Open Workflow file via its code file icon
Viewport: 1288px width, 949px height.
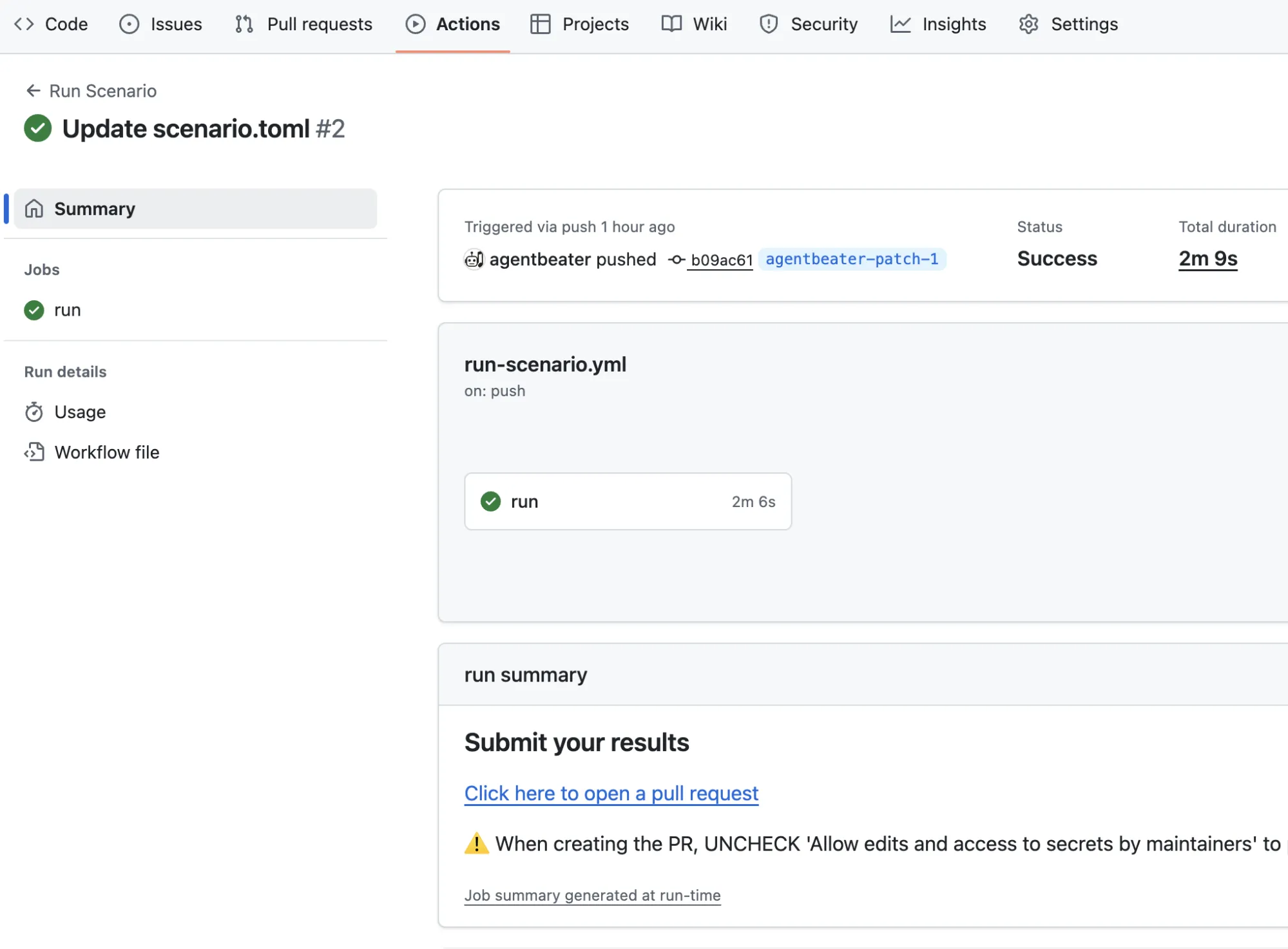(34, 452)
